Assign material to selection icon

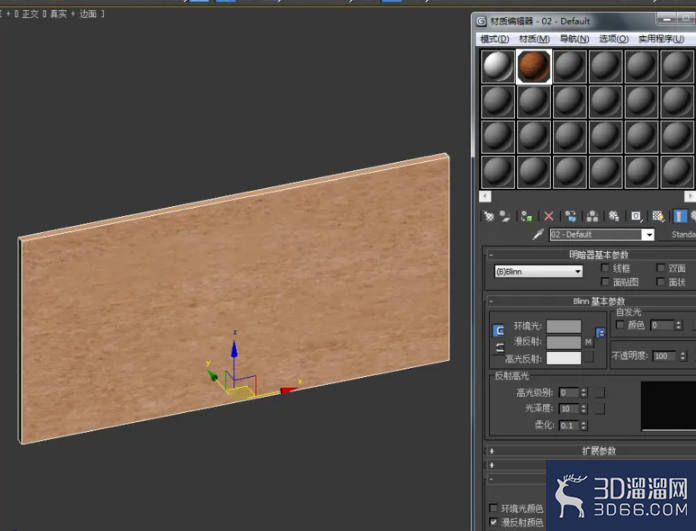[526, 216]
